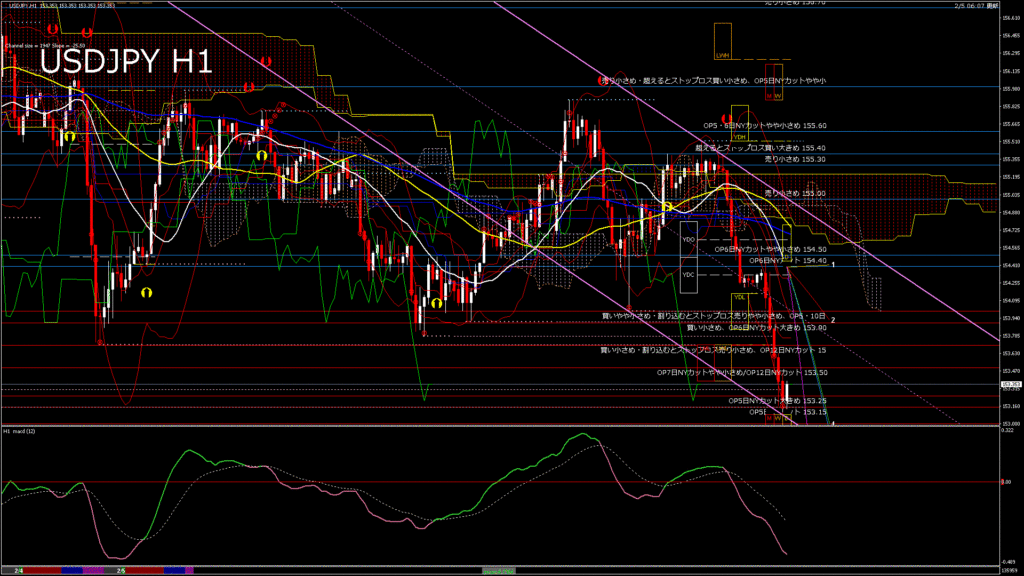Click the yellow YDL box marker
The image size is (1024, 576).
point(740,297)
